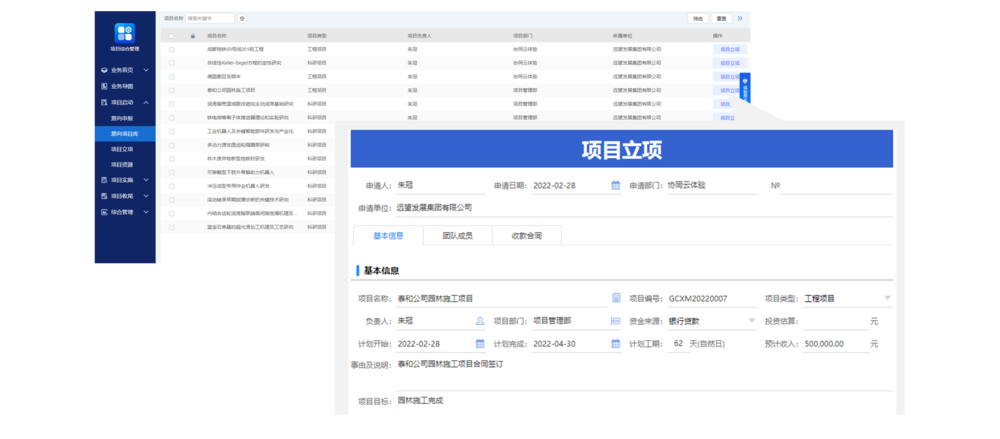Click the 申请日期 calendar icon

(x=616, y=185)
